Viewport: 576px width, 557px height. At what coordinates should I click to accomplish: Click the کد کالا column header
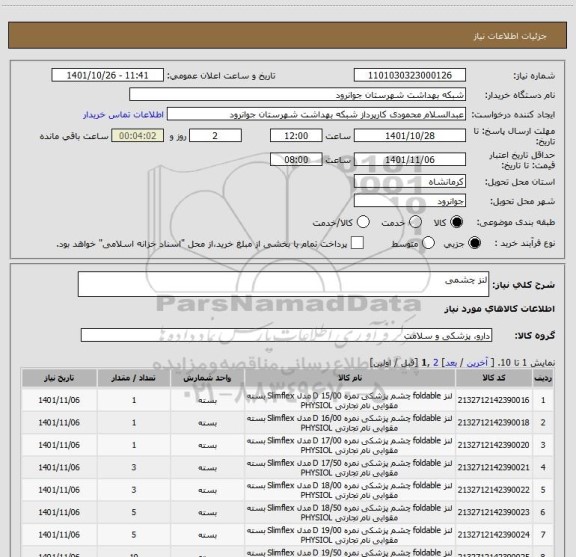coord(493,378)
